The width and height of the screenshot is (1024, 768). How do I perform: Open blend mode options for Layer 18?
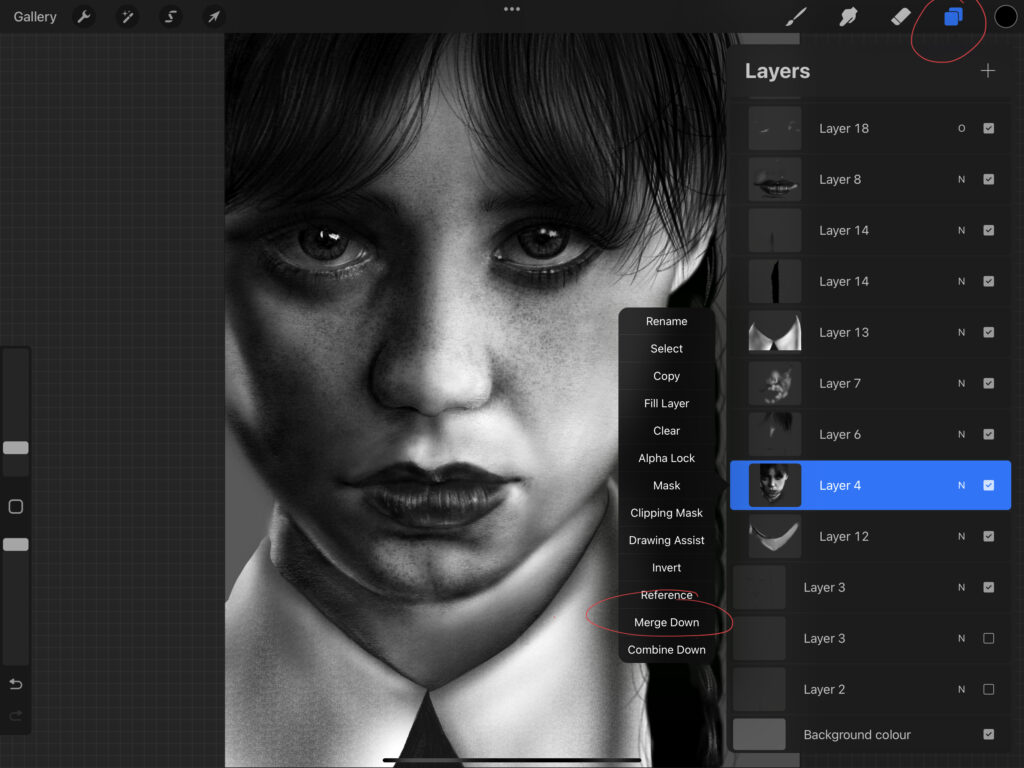(961, 129)
